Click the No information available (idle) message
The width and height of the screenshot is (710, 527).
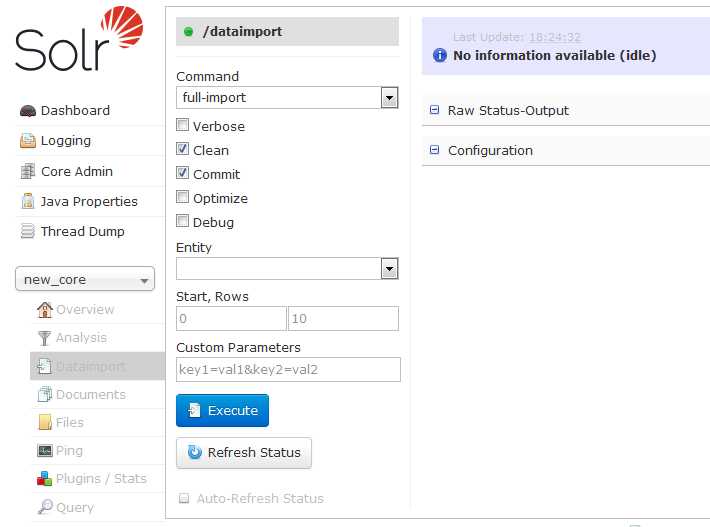[555, 55]
